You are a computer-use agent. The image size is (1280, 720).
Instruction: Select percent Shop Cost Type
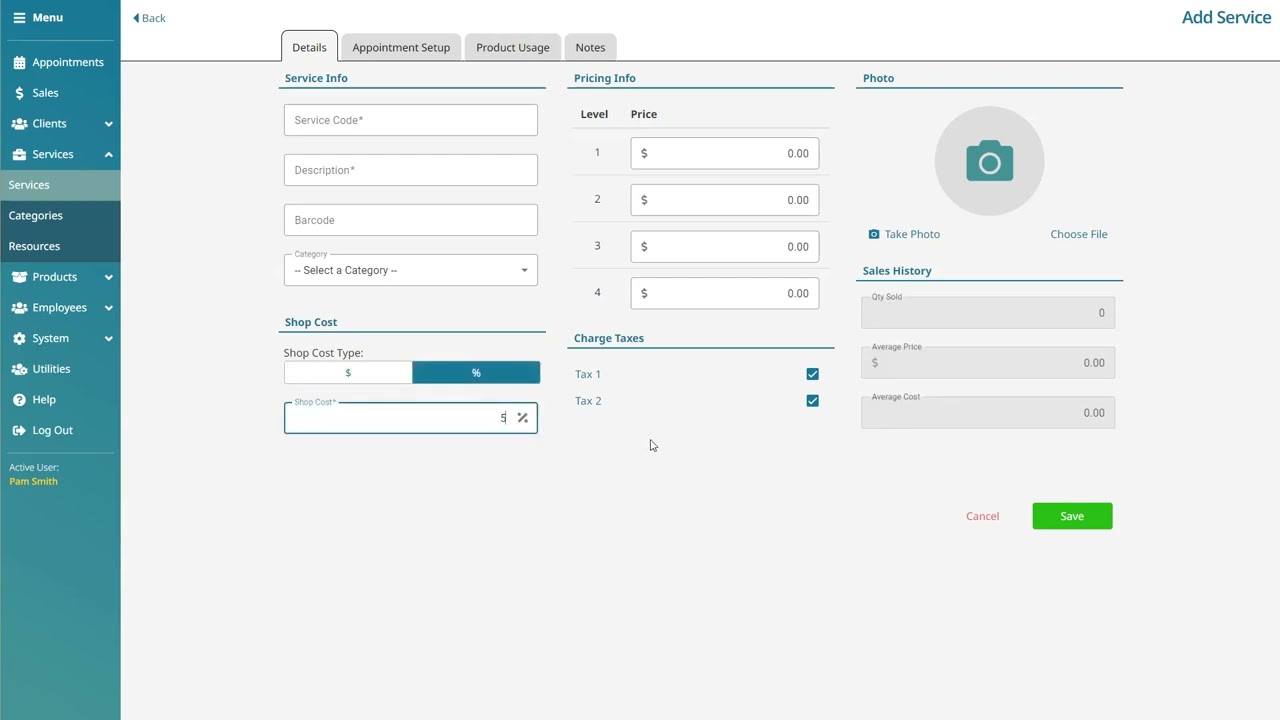click(476, 373)
